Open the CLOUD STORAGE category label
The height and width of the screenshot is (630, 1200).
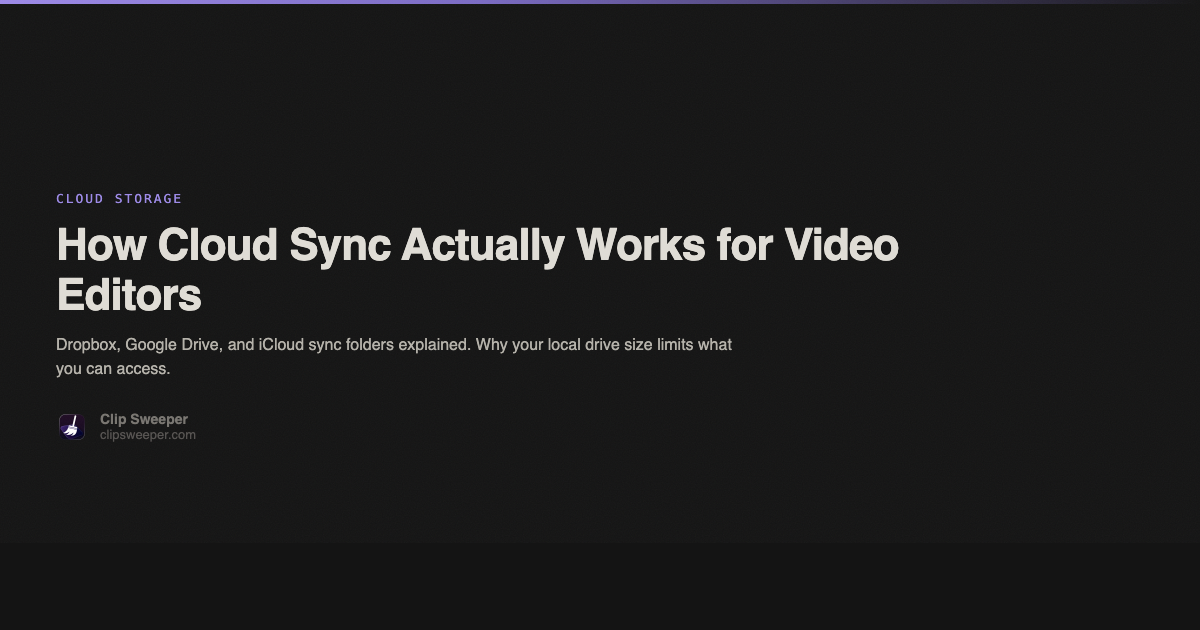point(119,199)
